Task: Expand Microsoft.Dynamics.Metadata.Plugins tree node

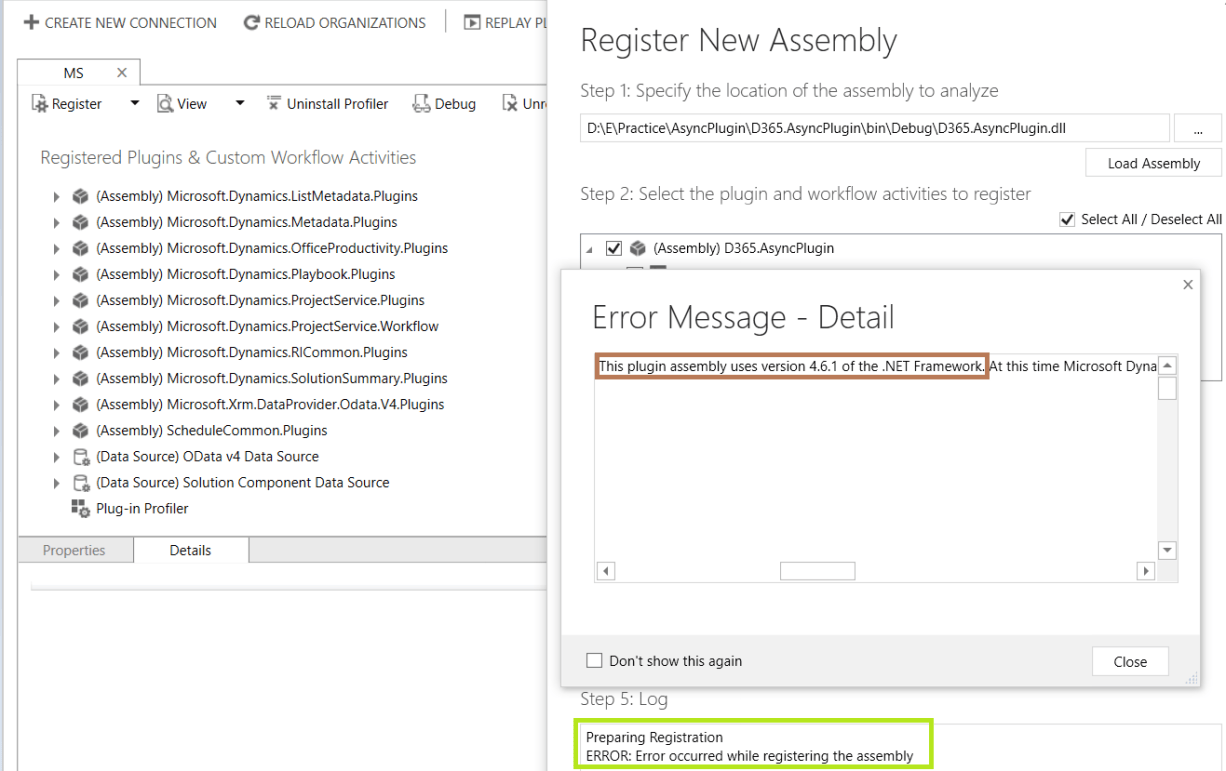Action: [57, 222]
